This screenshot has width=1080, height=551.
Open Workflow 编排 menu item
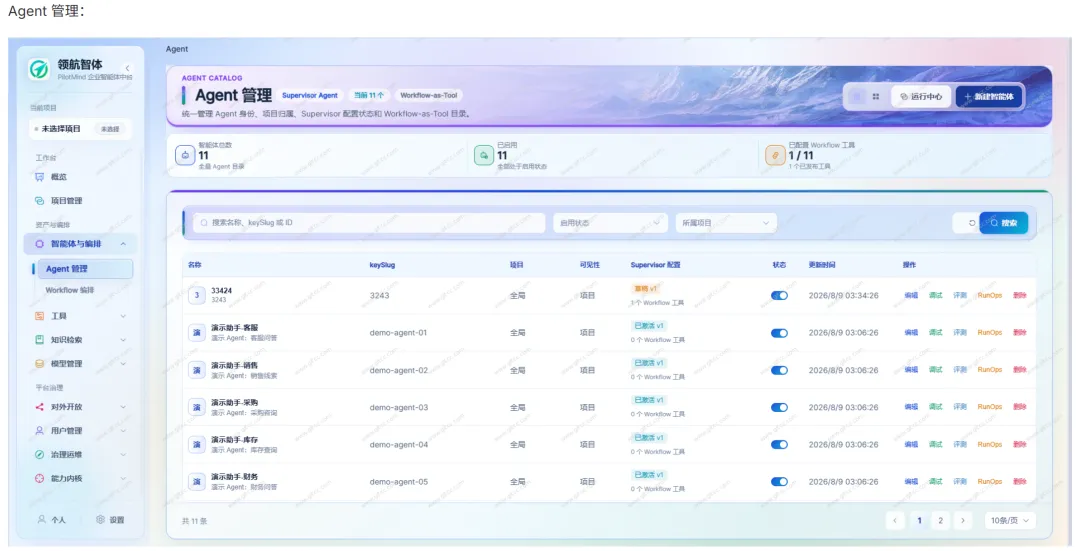point(70,290)
